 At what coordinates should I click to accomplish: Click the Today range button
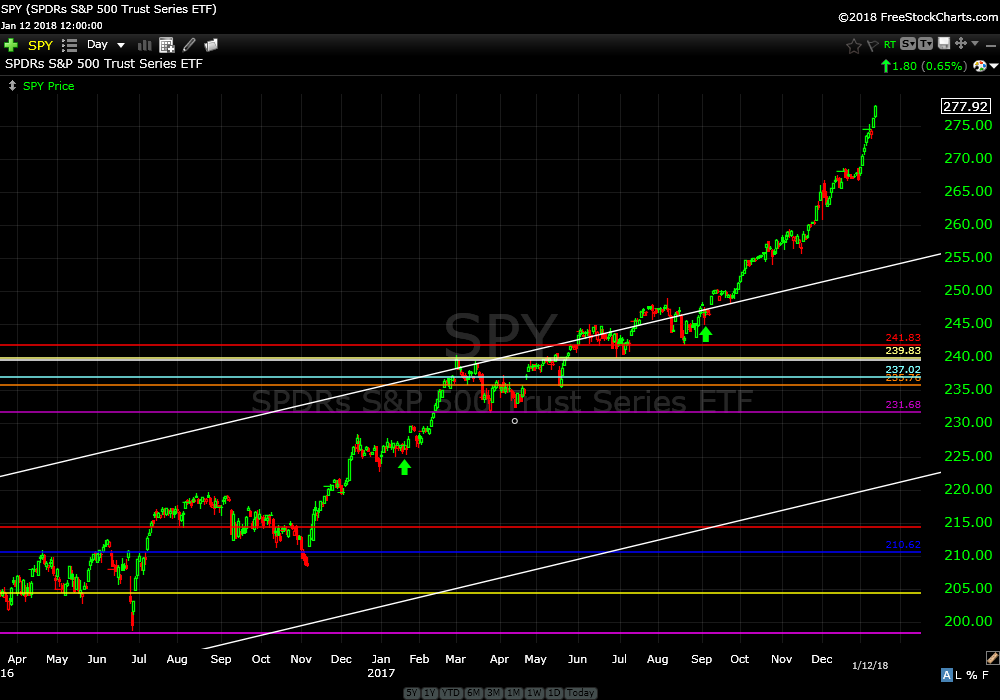[x=580, y=693]
